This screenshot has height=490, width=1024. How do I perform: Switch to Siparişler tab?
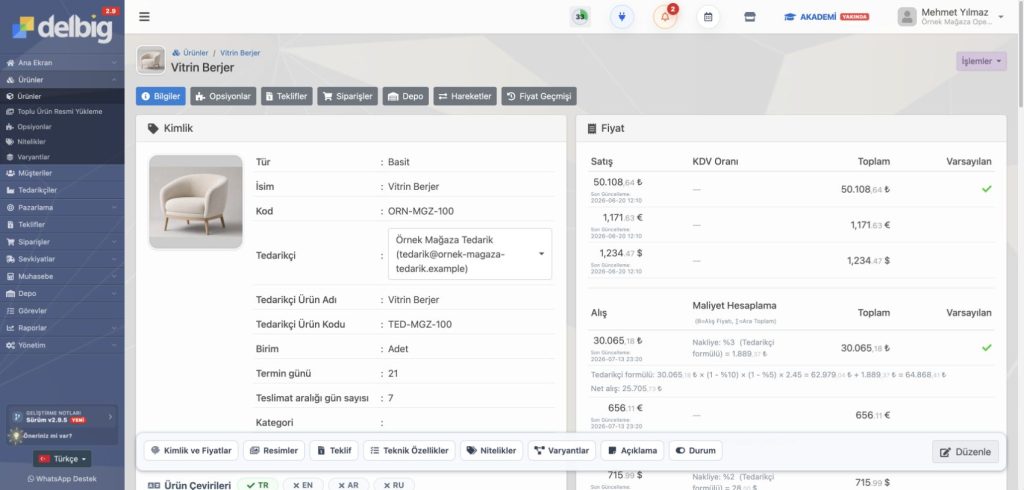coord(347,96)
